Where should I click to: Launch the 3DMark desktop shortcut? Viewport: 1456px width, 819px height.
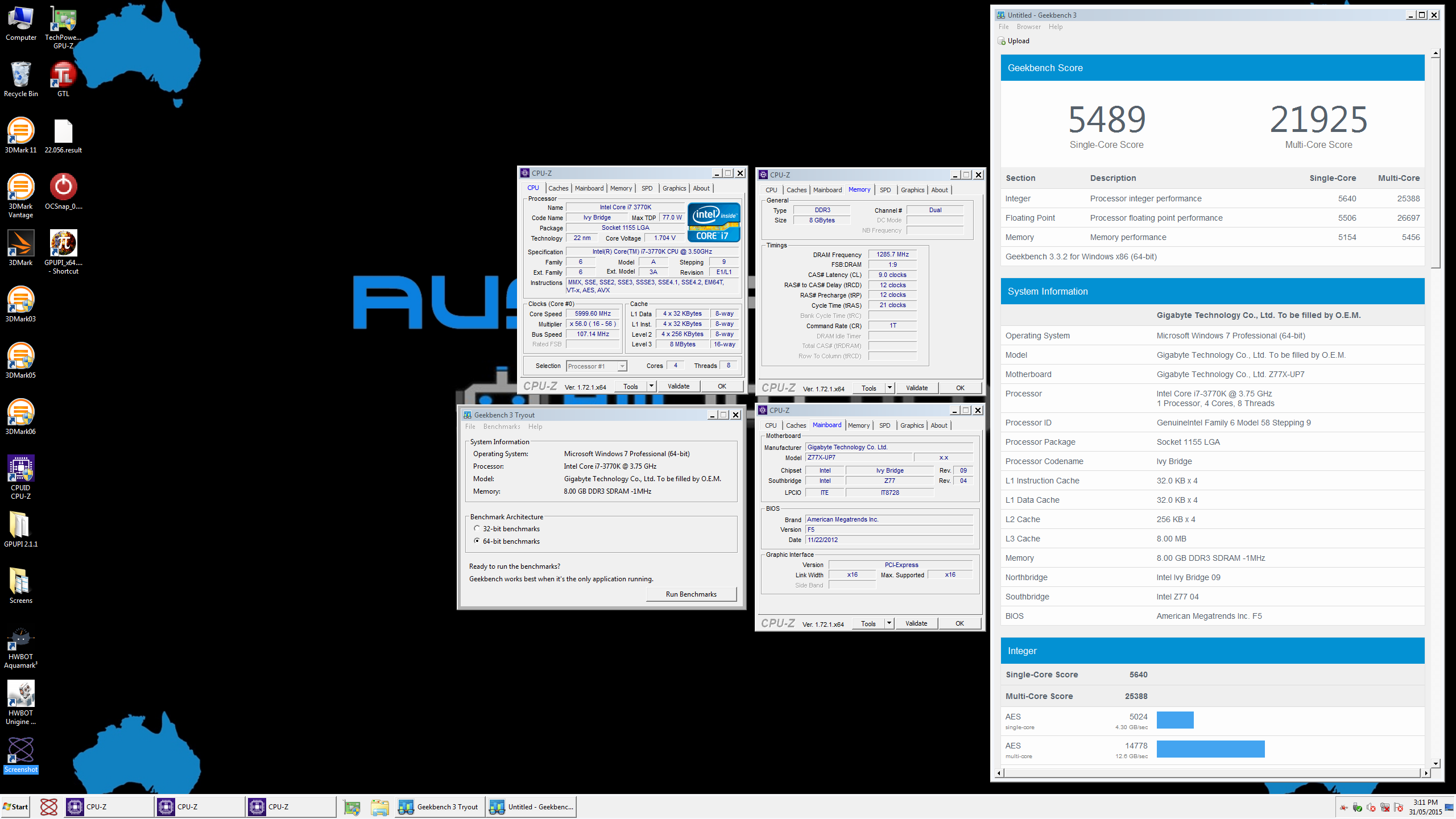21,248
